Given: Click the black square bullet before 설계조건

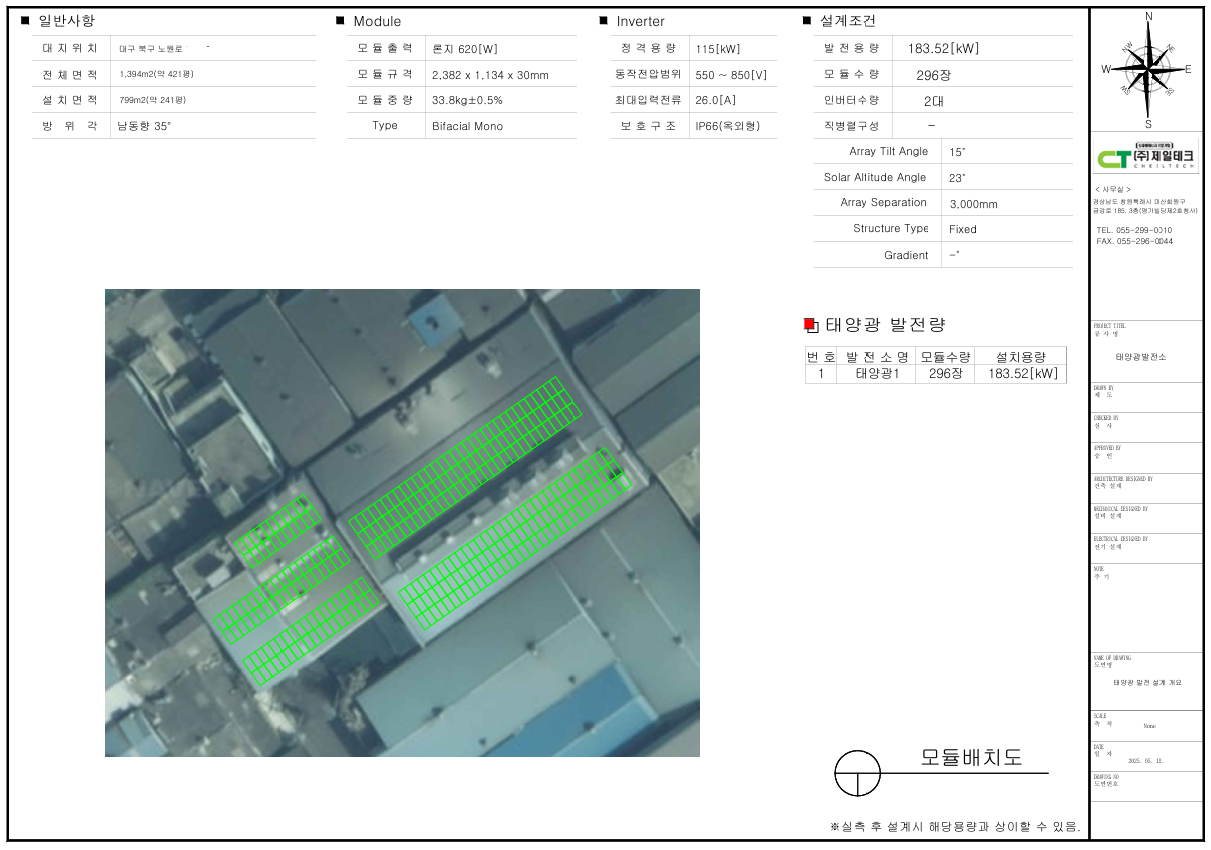Looking at the screenshot, I should (807, 21).
